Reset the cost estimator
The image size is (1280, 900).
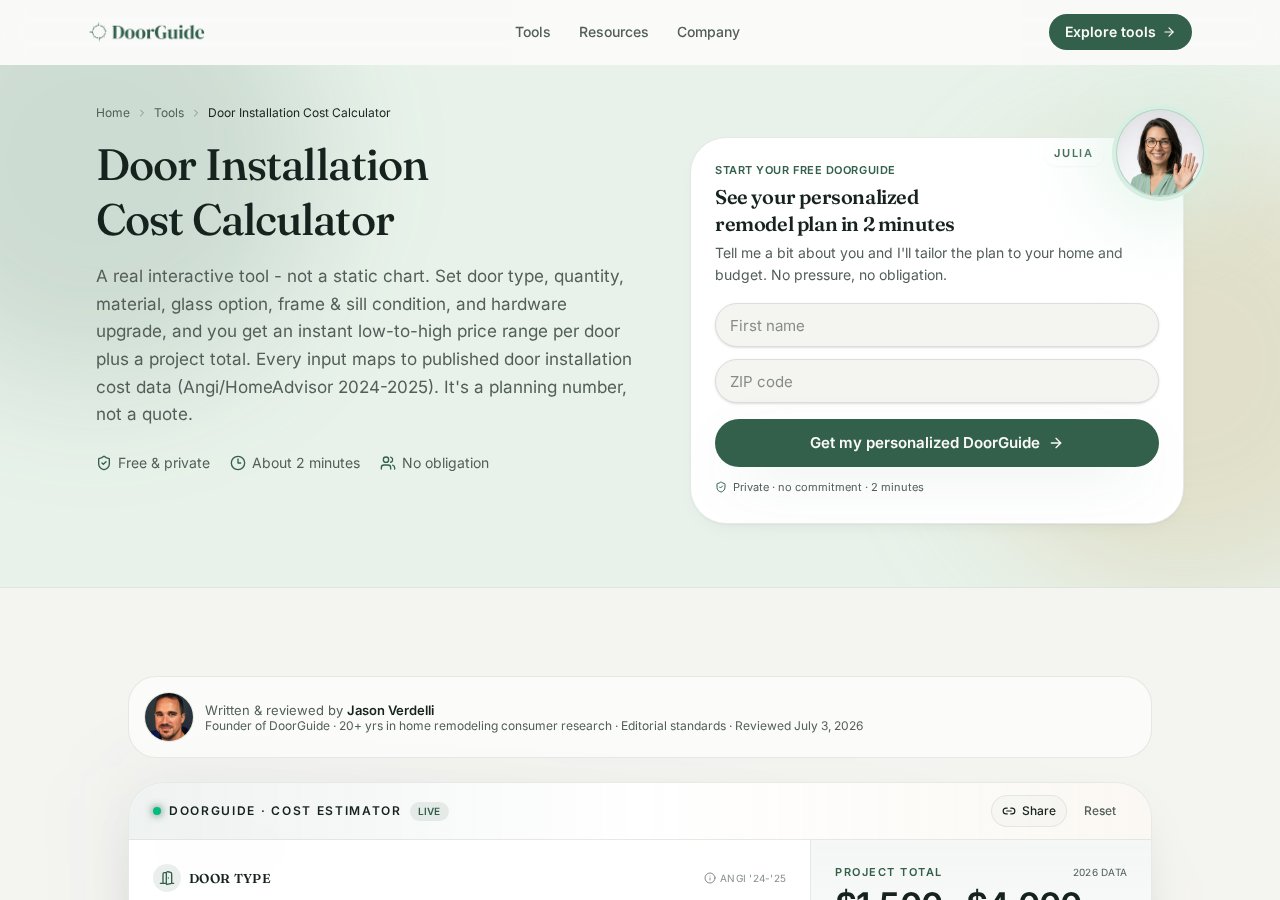(x=1100, y=811)
